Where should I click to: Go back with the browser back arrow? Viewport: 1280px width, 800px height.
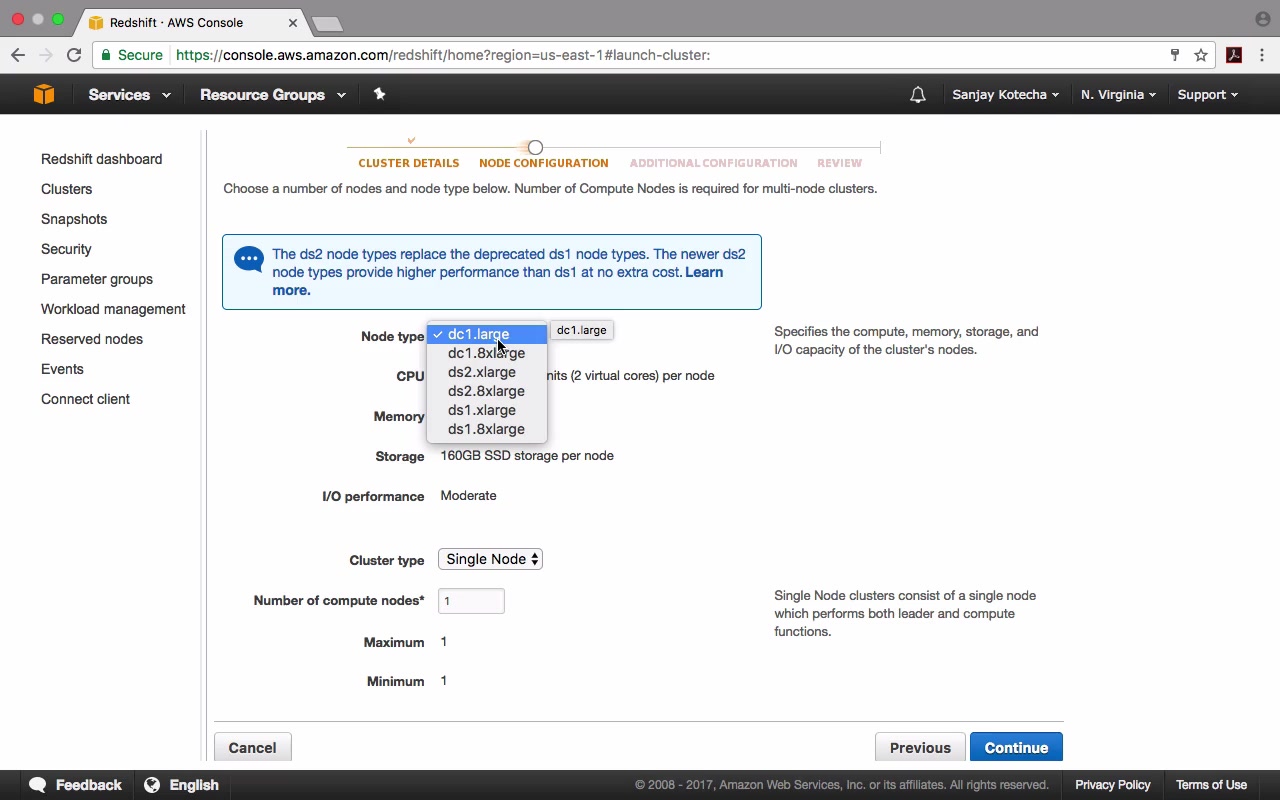point(17,55)
